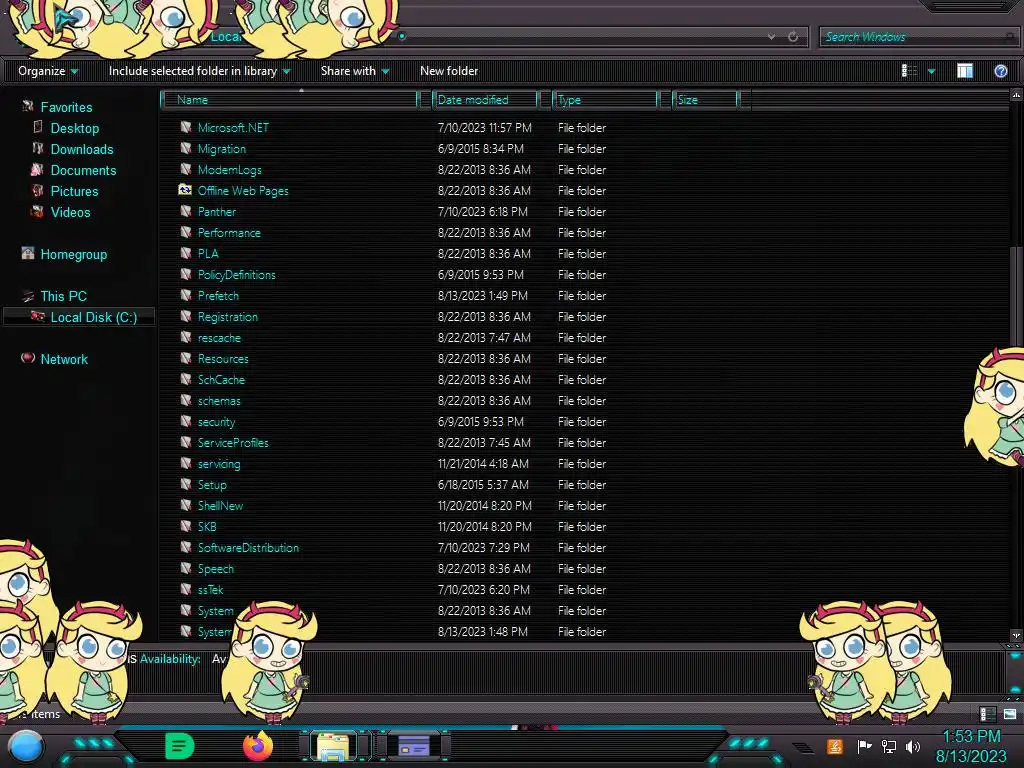
Task: Toggle the preview pane icon
Action: pos(965,71)
